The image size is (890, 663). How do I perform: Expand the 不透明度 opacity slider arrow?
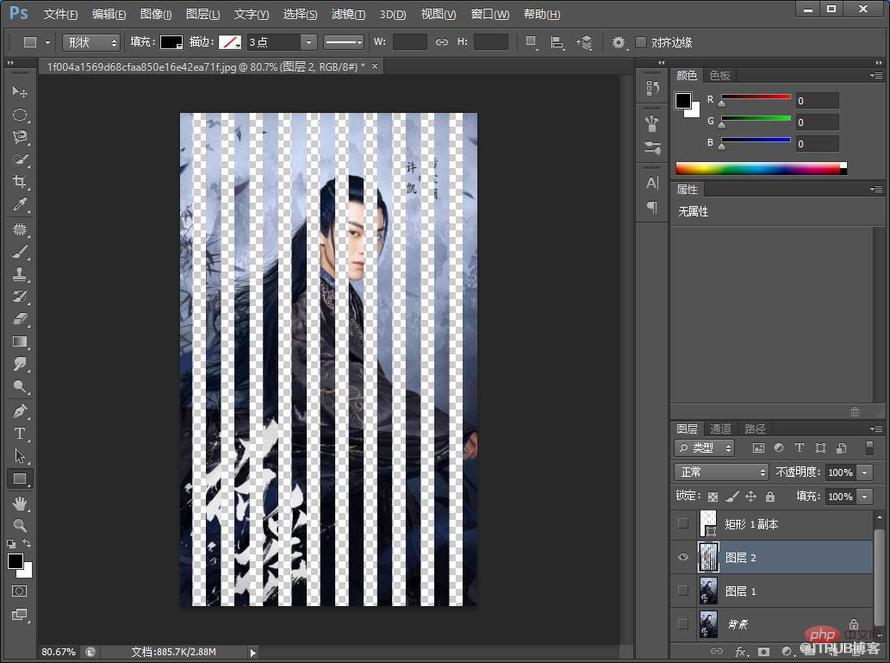point(864,472)
